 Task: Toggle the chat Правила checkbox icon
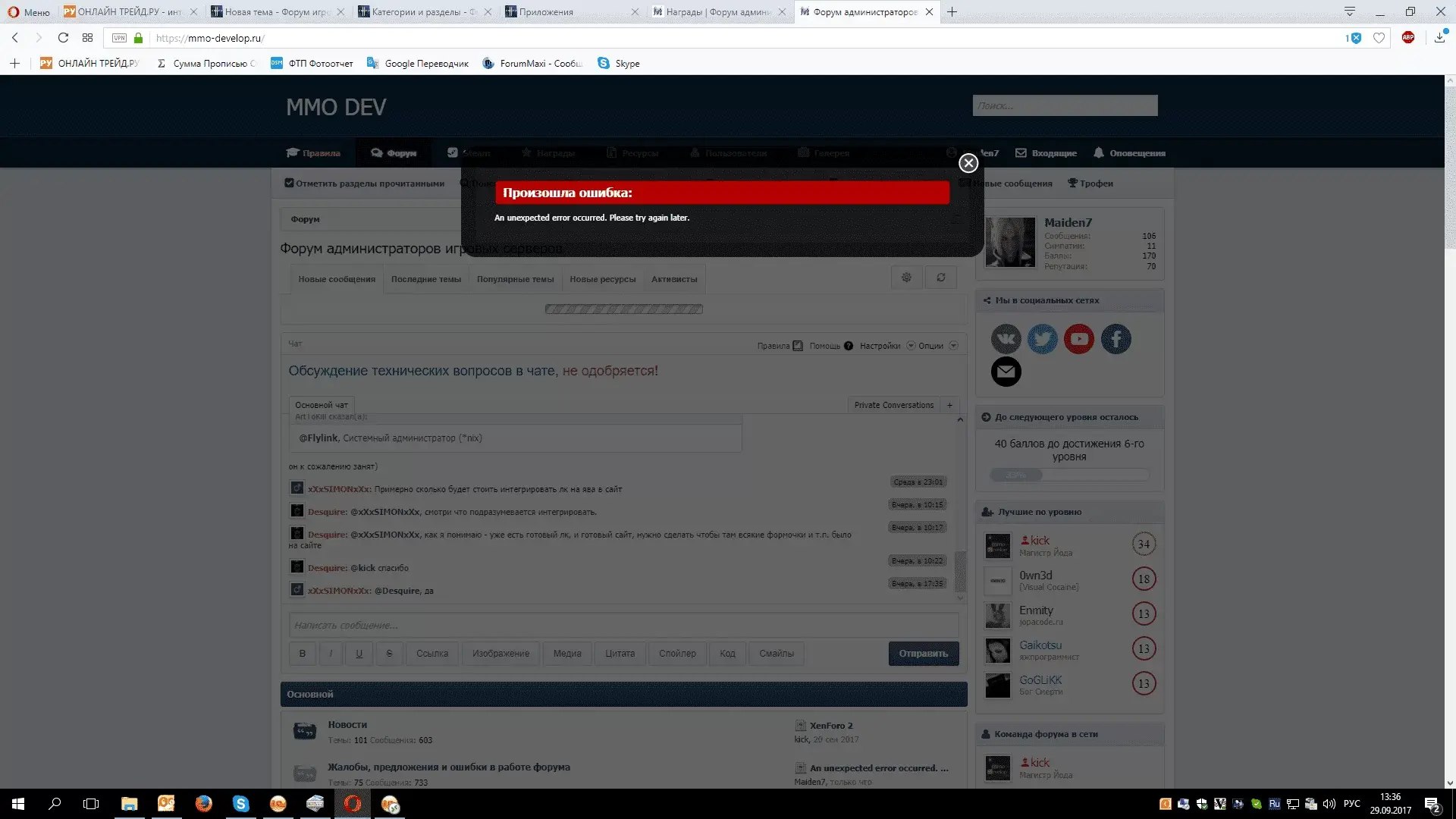point(798,346)
